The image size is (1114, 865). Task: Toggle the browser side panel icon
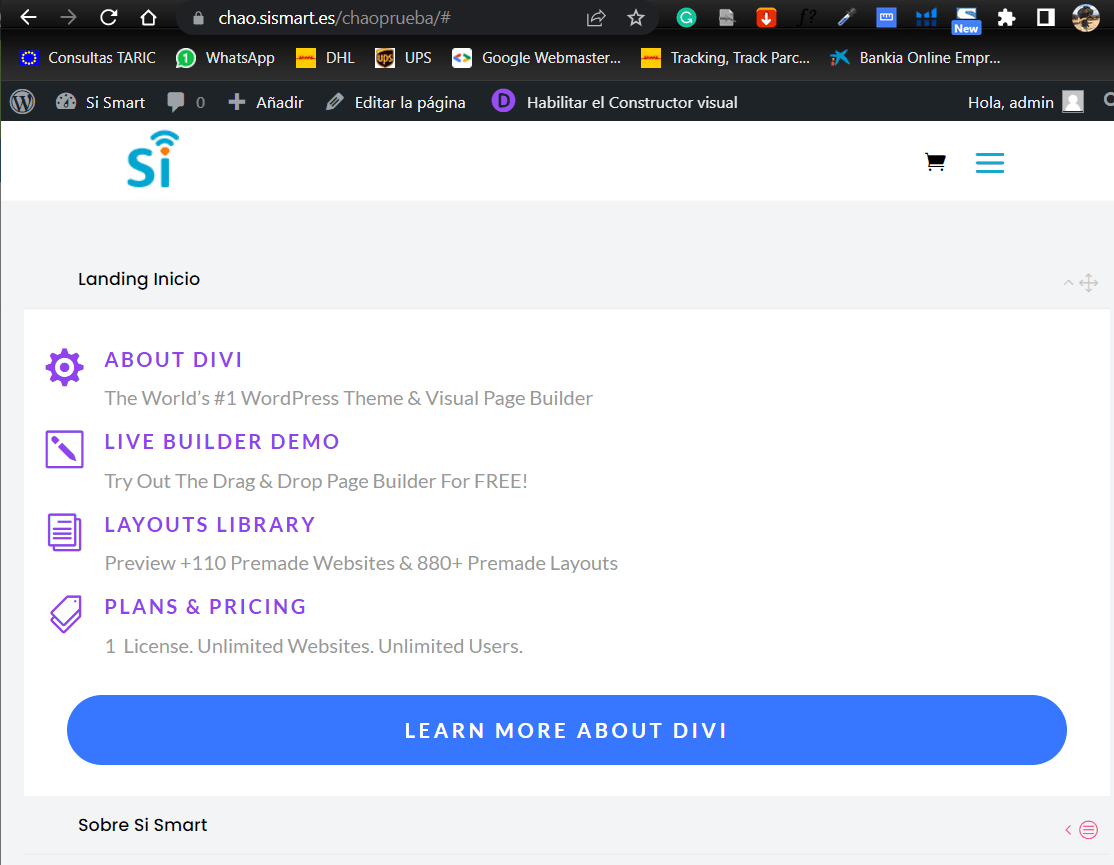(1046, 18)
